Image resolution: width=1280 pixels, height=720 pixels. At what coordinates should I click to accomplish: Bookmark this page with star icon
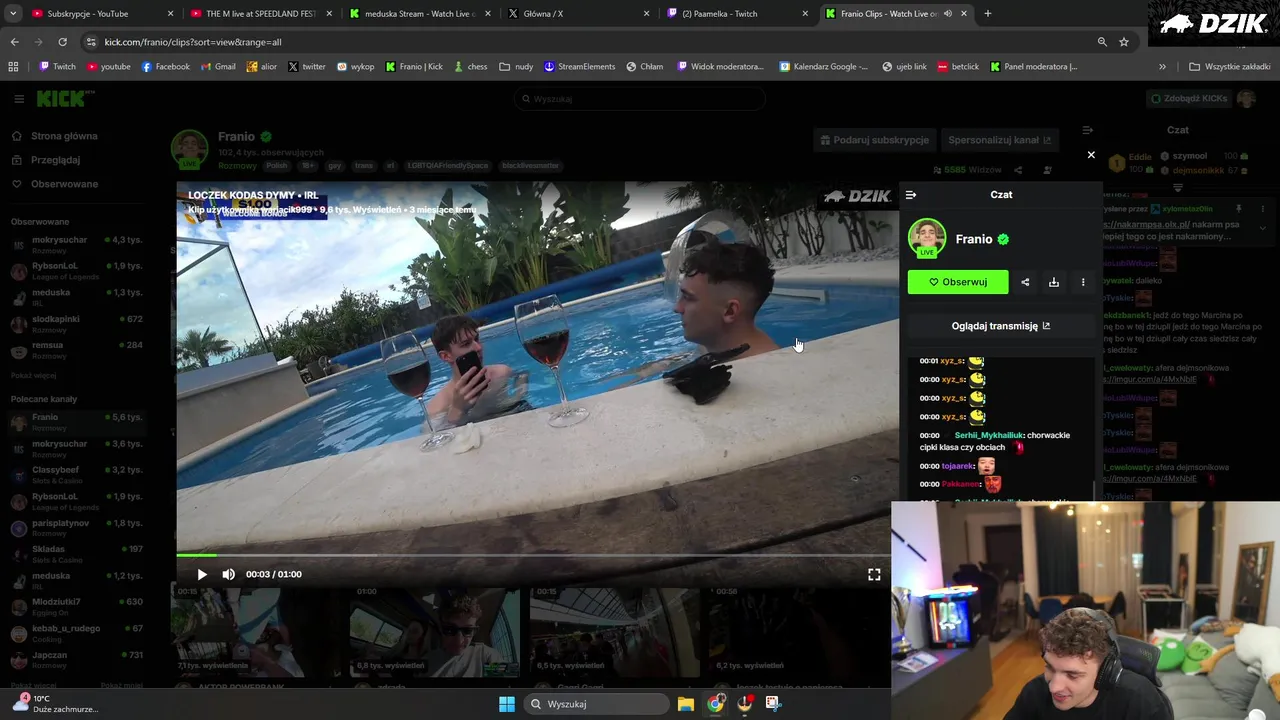point(1124,42)
